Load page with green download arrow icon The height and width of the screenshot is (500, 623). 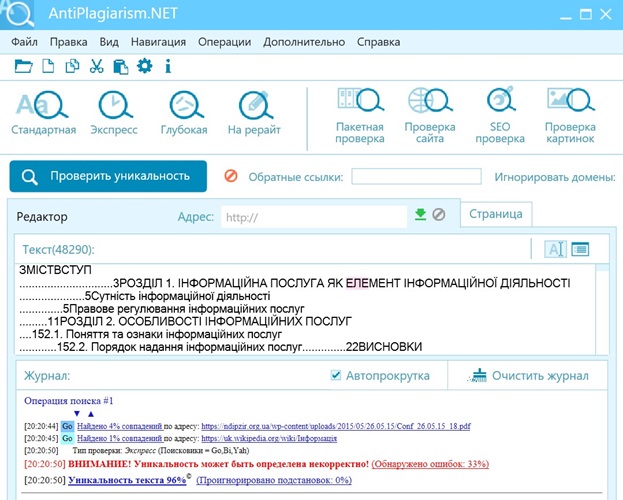tap(420, 215)
